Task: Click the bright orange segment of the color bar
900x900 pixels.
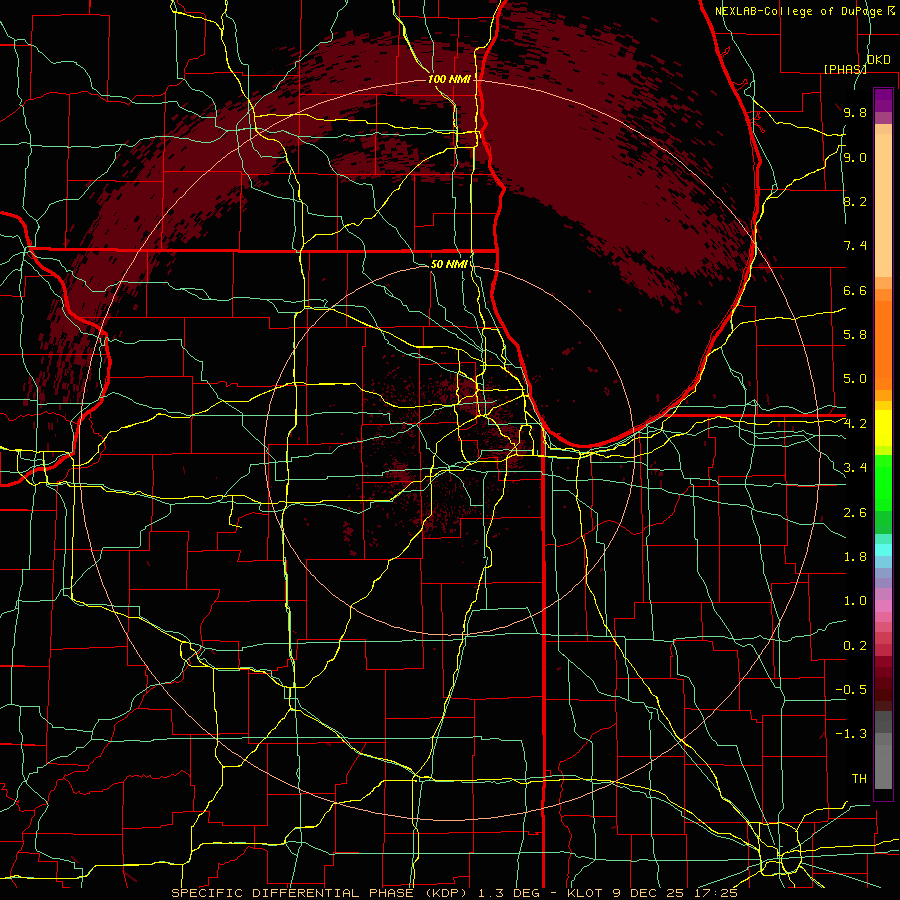Action: 883,344
